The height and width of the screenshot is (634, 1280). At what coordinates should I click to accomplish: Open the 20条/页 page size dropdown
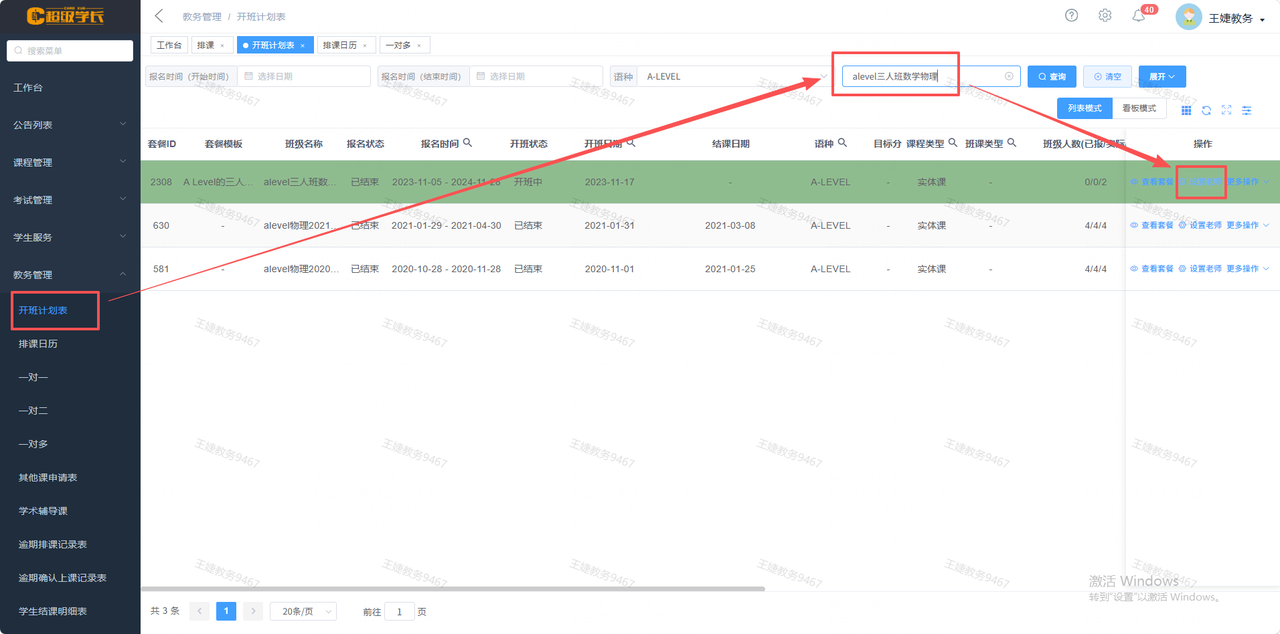point(303,611)
